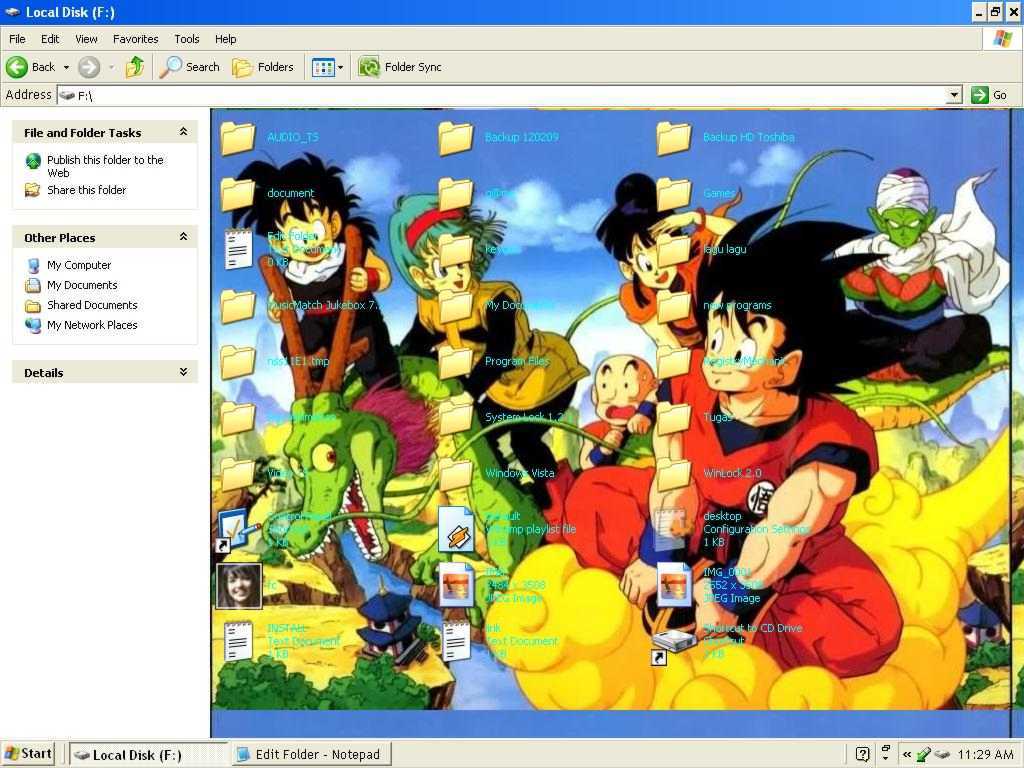Click the Views toolbar icon
This screenshot has height=768, width=1024.
tap(323, 67)
